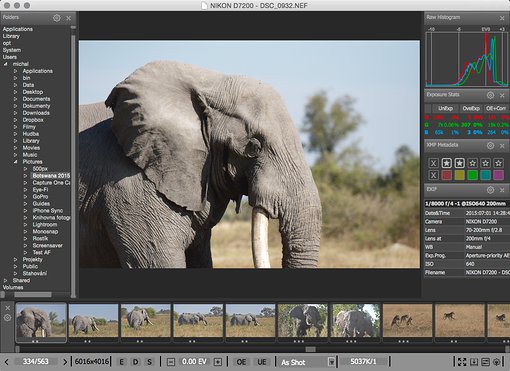Select the UnExp column tab
This screenshot has height=371, width=510.
click(x=445, y=108)
